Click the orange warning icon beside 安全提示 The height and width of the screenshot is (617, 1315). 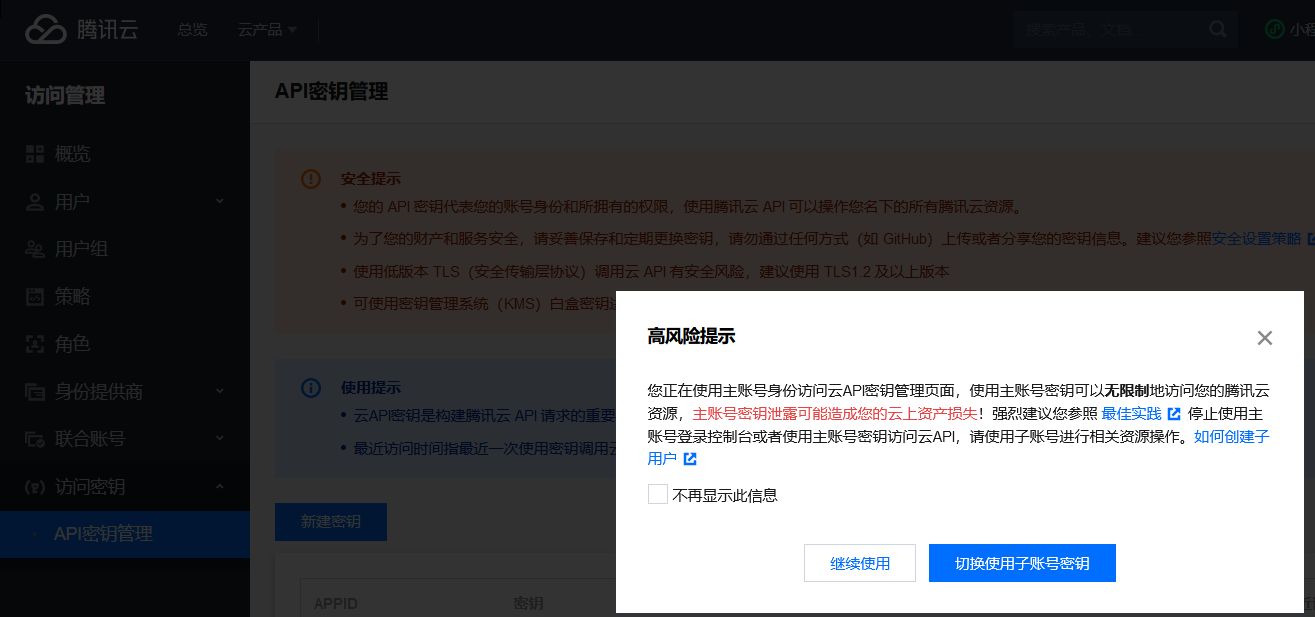tap(311, 179)
